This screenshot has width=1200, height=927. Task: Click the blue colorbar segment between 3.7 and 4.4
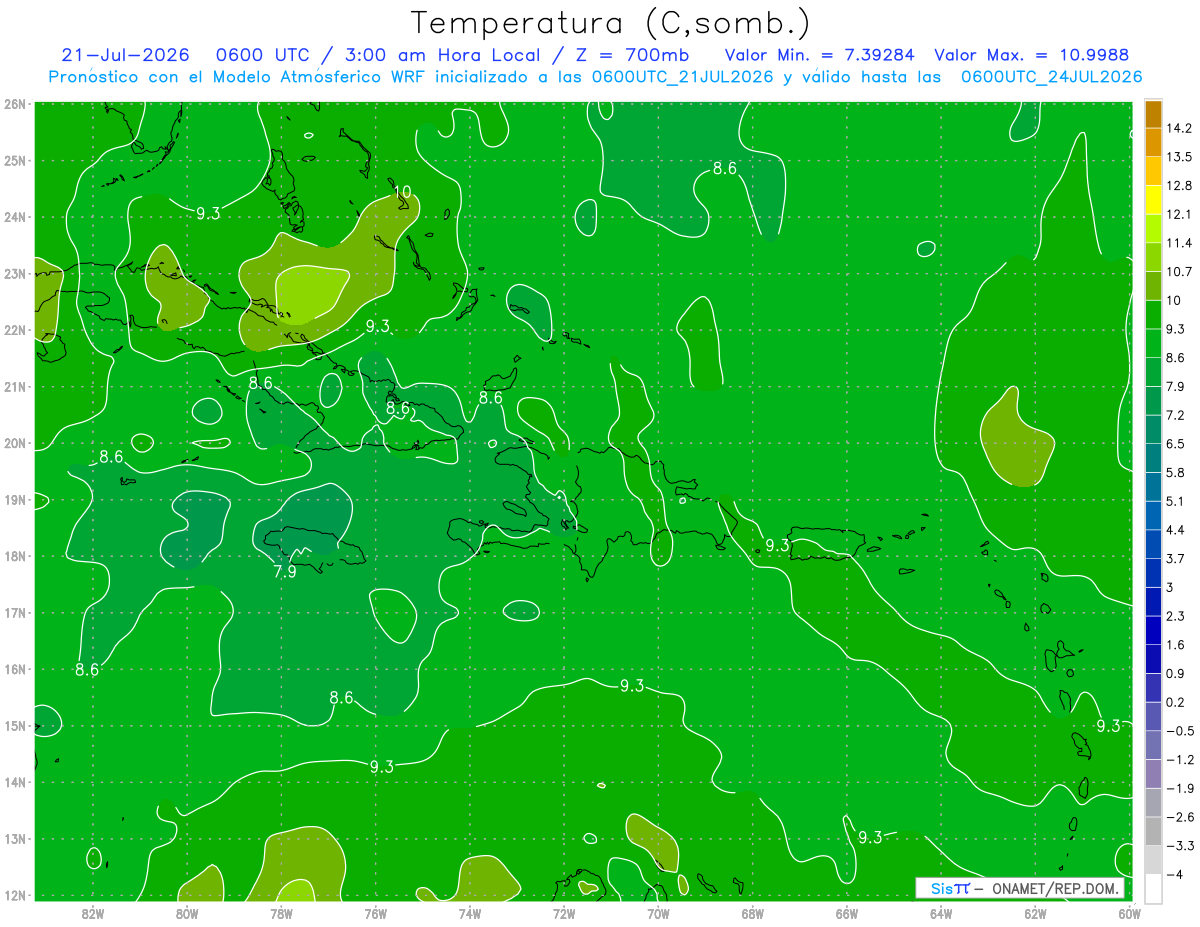click(x=1153, y=543)
